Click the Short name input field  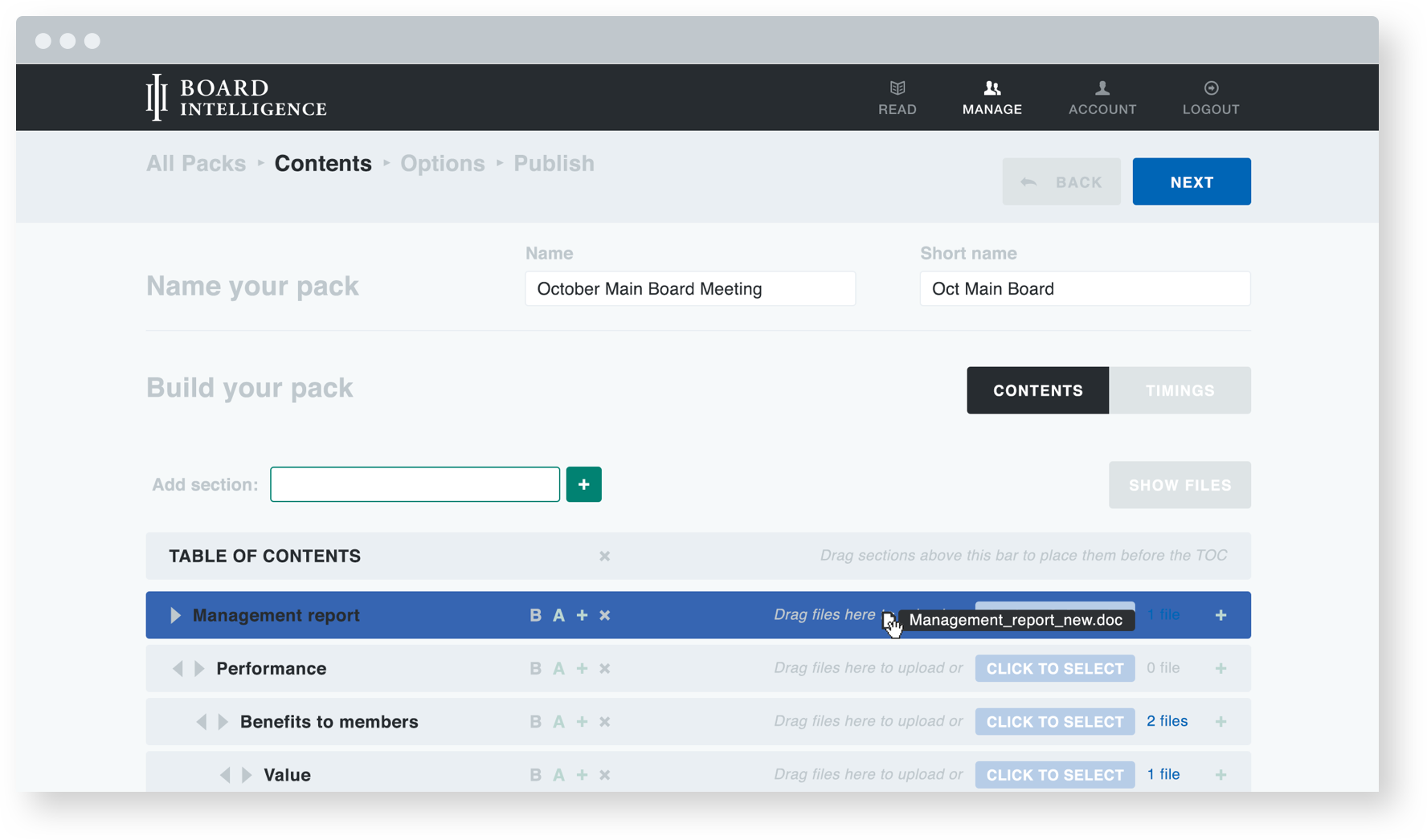pyautogui.click(x=1085, y=288)
